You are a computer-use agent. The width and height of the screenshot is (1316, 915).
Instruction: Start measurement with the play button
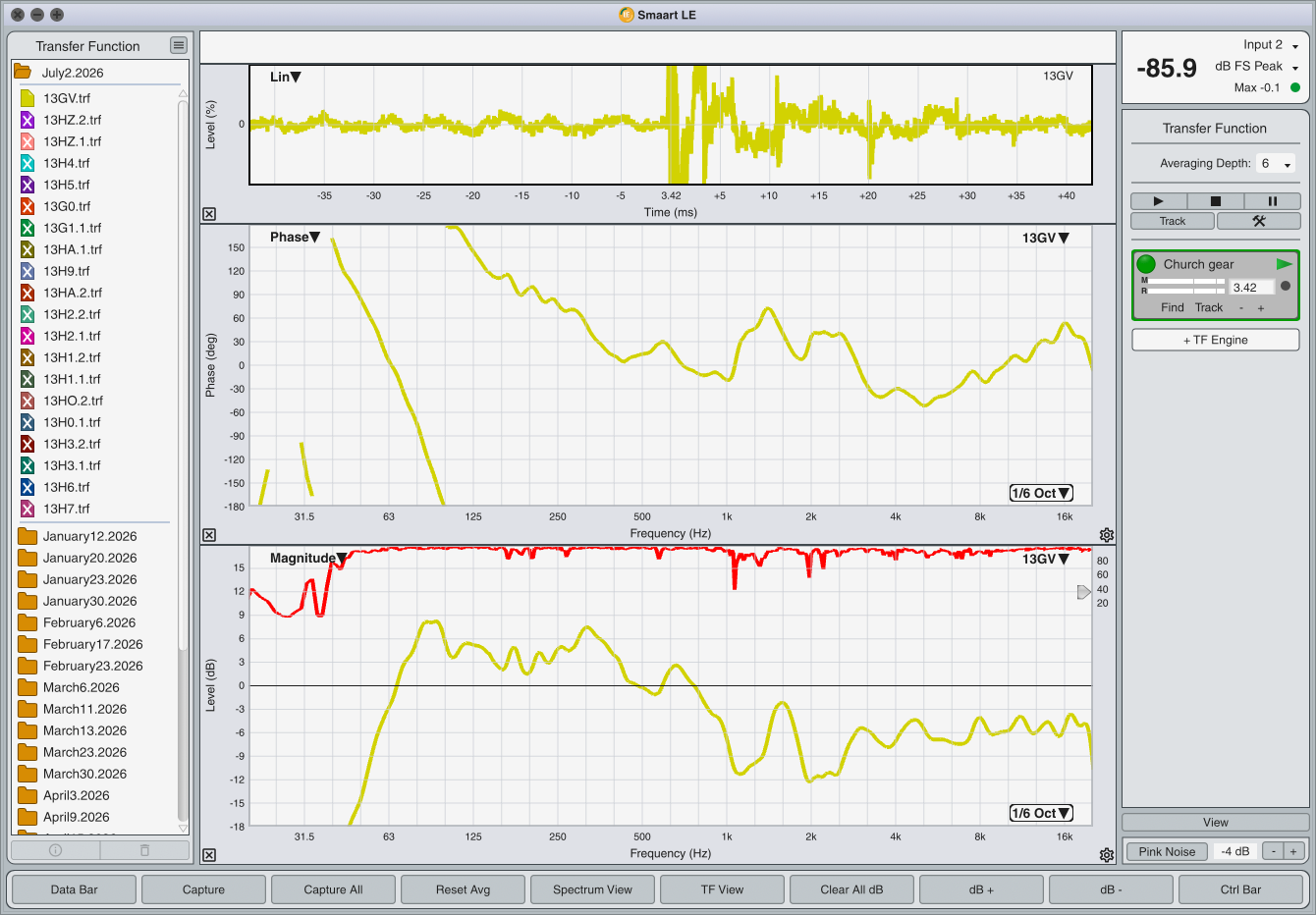(1158, 201)
